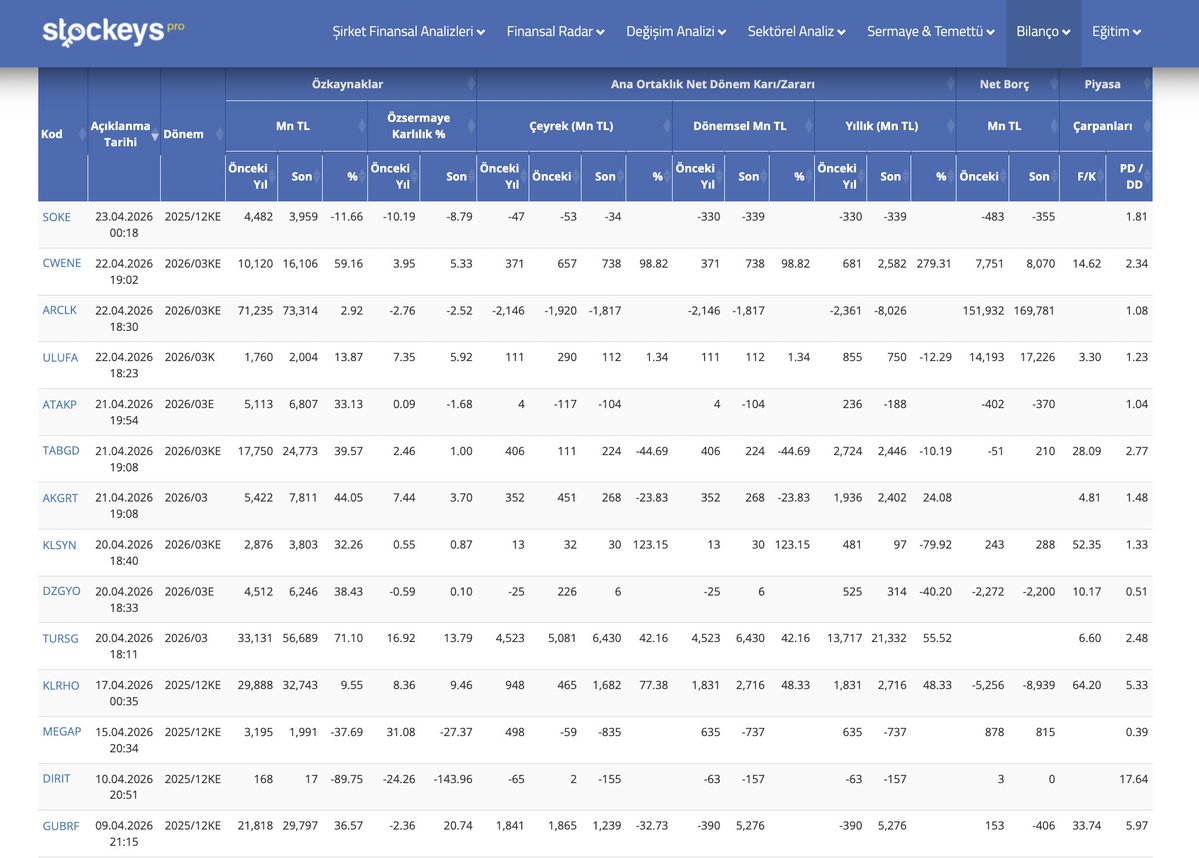This screenshot has width=1199, height=858.
Task: Open the SOKE stock page link
Action: 57,216
